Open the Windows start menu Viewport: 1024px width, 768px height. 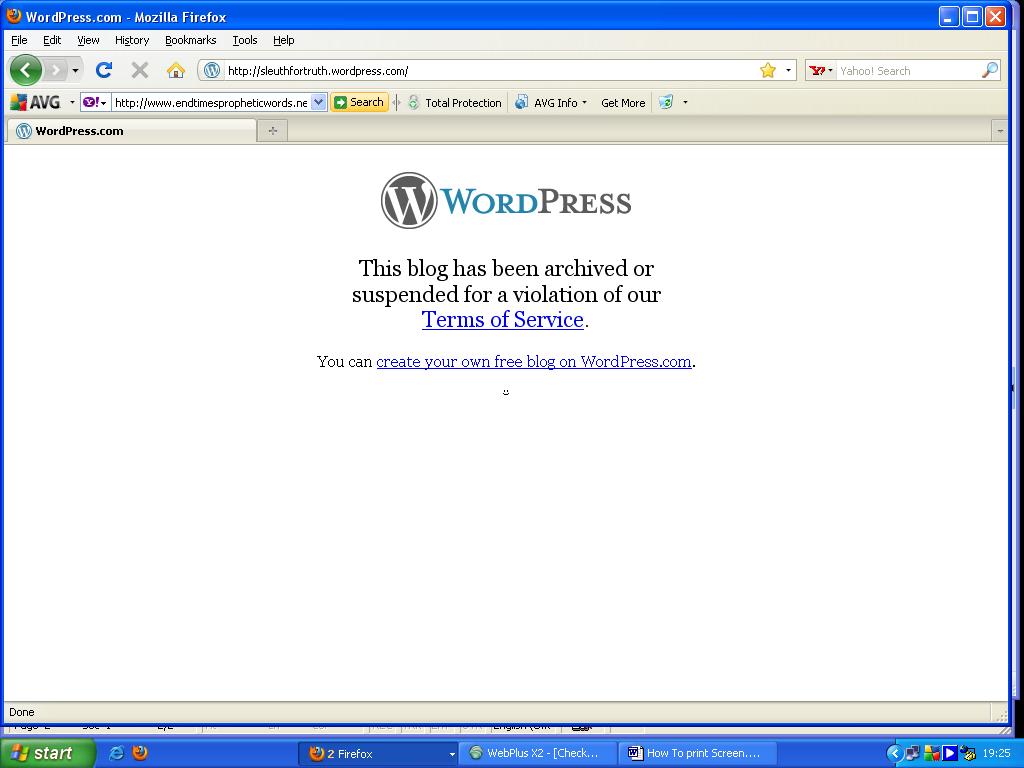(x=47, y=753)
